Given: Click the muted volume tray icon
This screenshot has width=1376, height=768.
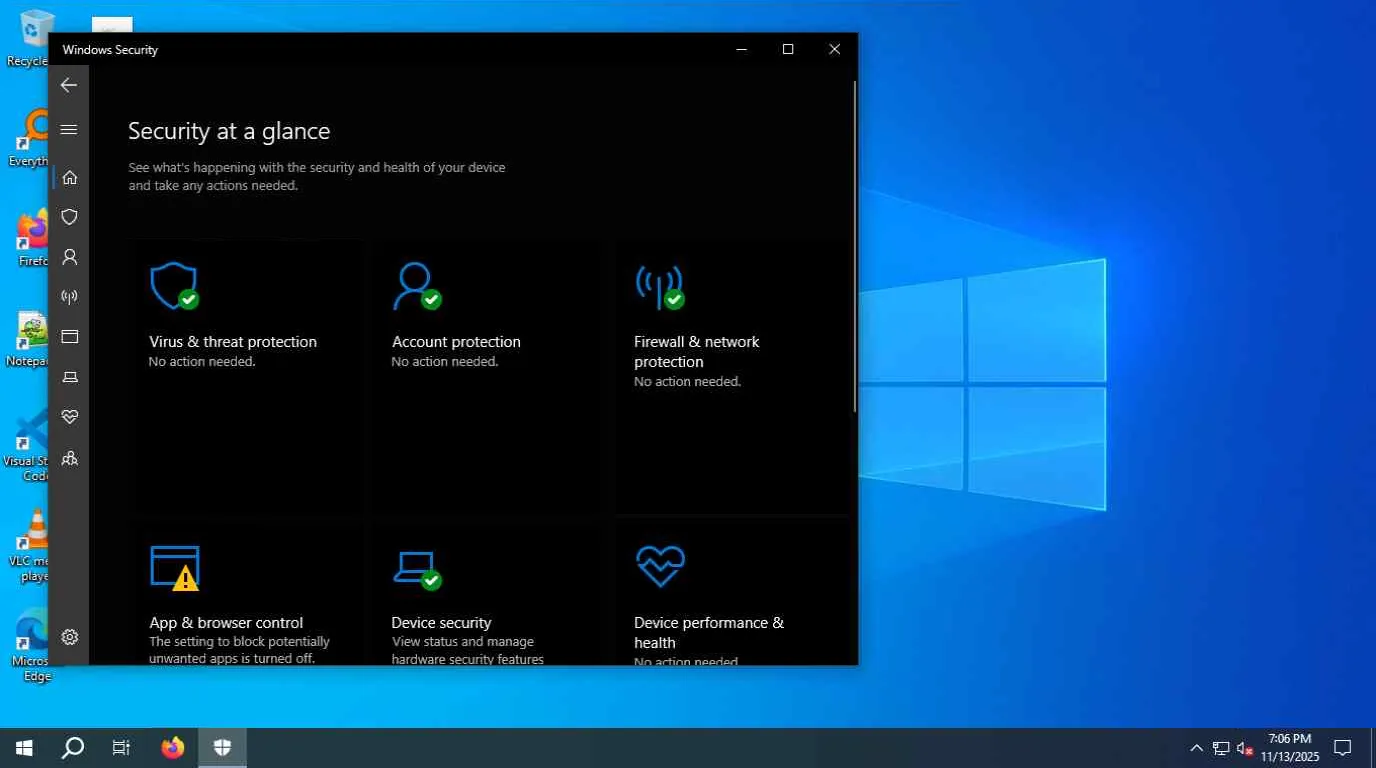Looking at the screenshot, I should (1245, 748).
